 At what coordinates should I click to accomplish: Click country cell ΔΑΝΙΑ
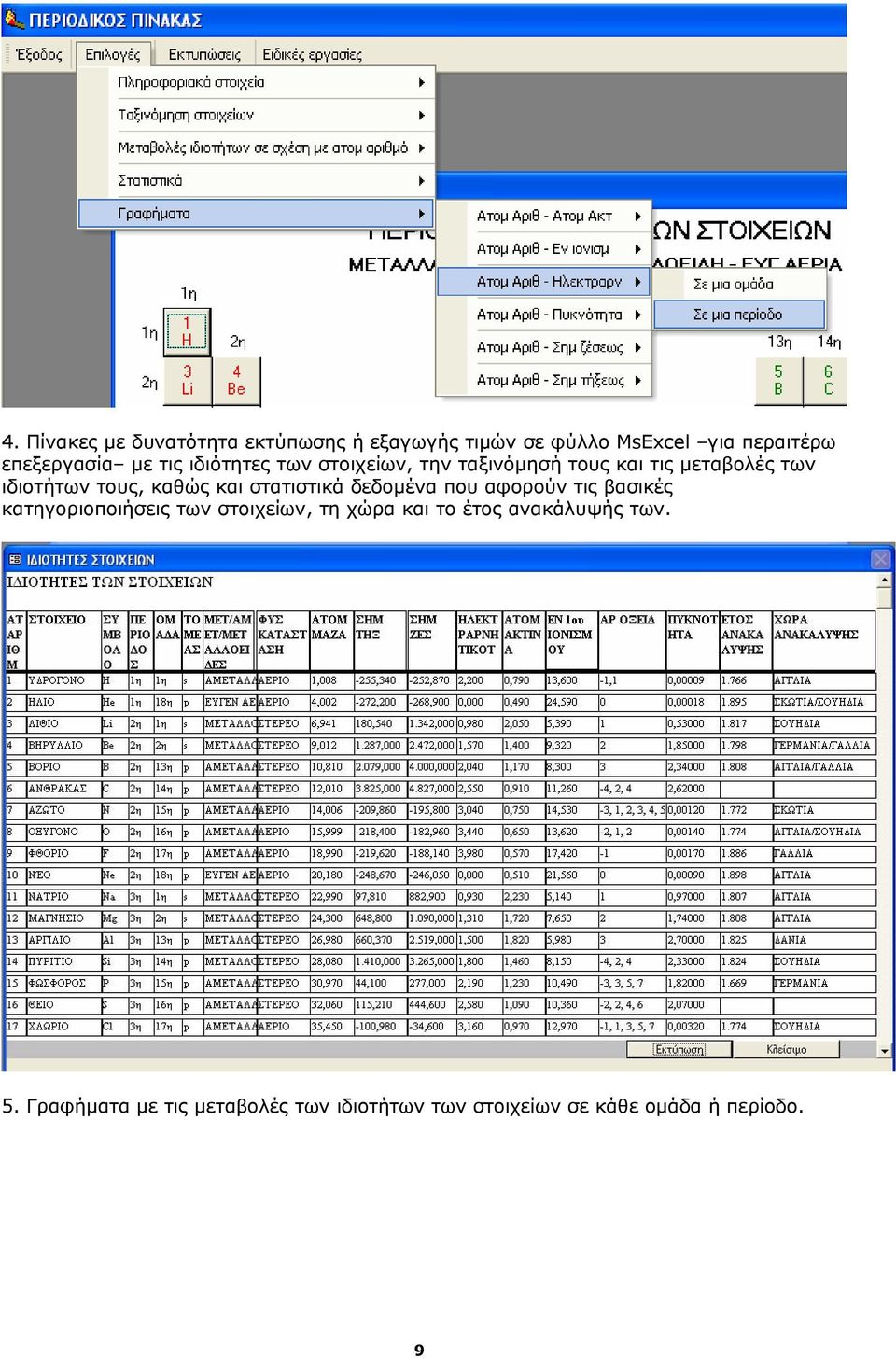click(x=824, y=941)
